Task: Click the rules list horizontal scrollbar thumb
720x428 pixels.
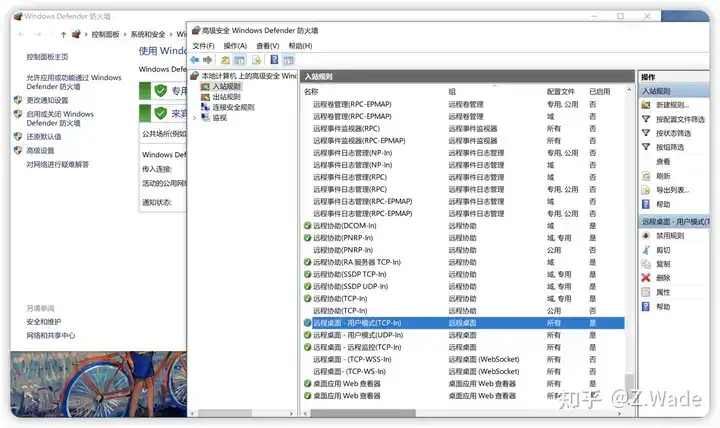Action: click(363, 413)
